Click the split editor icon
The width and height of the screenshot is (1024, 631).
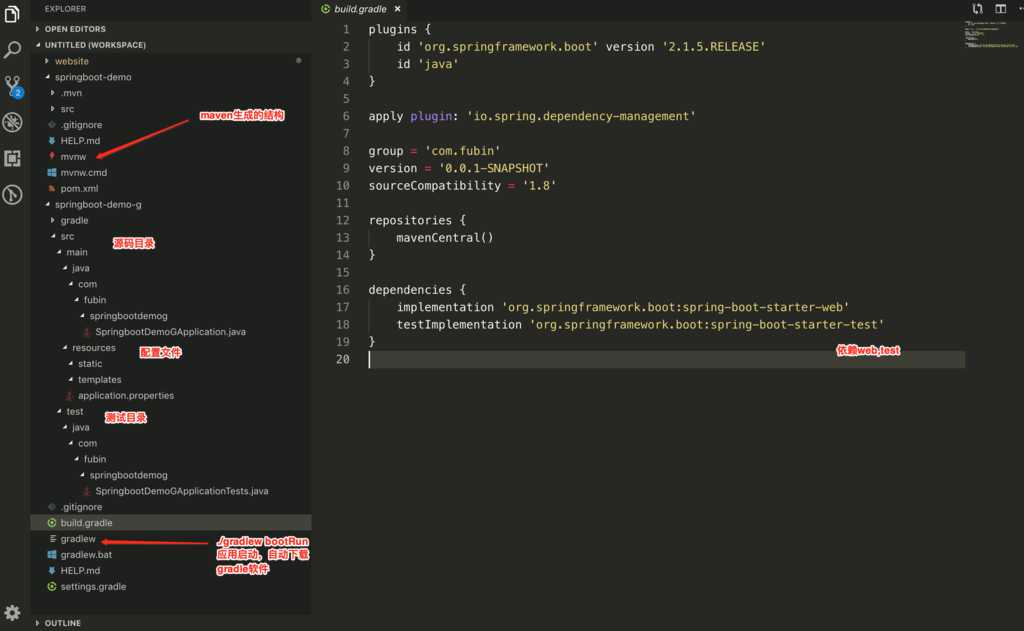[x=1000, y=8]
